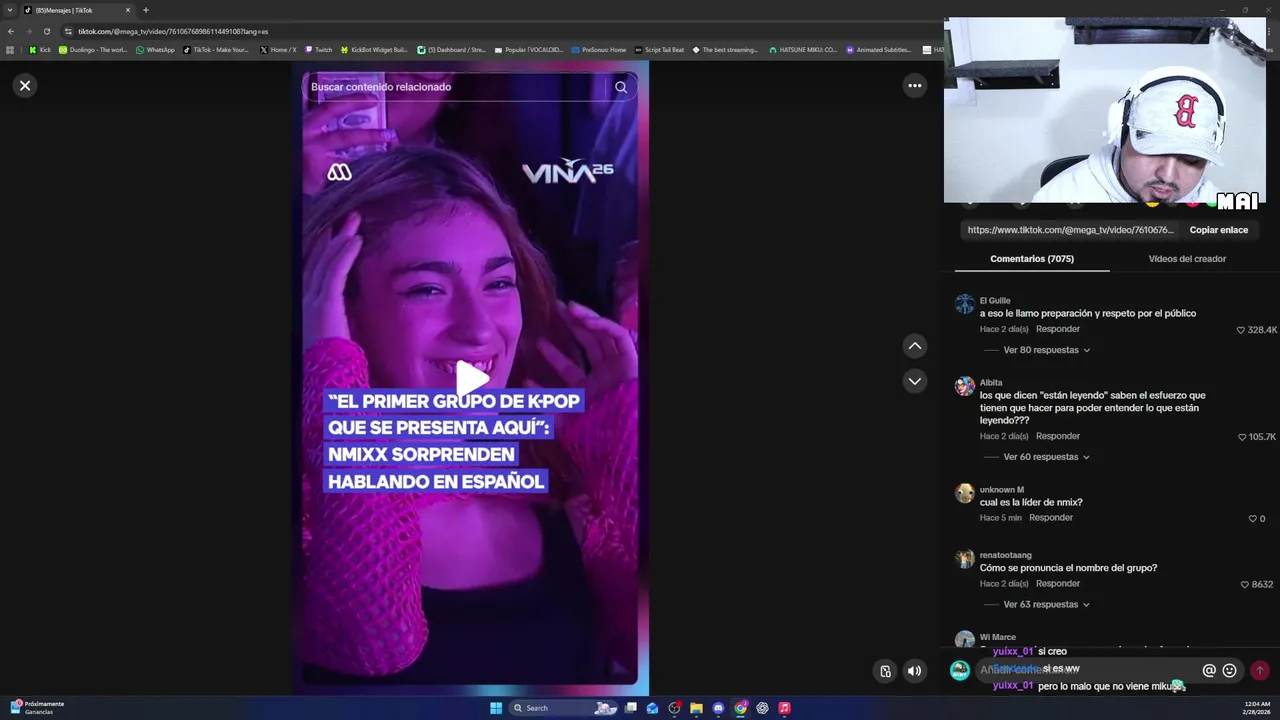Click the Windows taskbar Search box
Screen dimensions: 1280x720
tap(565, 708)
